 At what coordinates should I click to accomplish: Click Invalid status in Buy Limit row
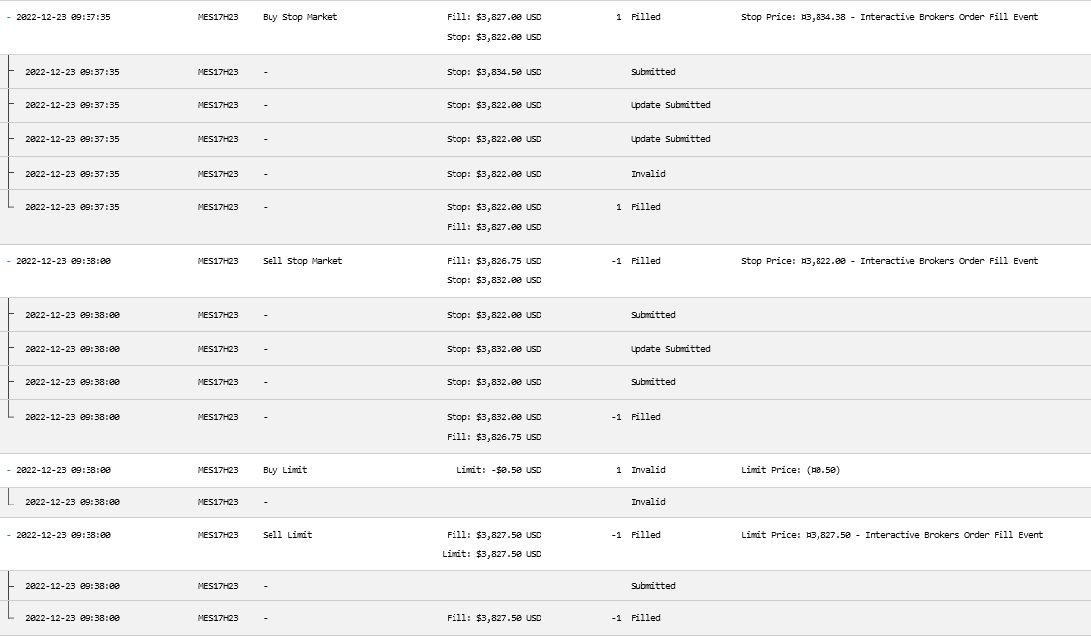(648, 470)
